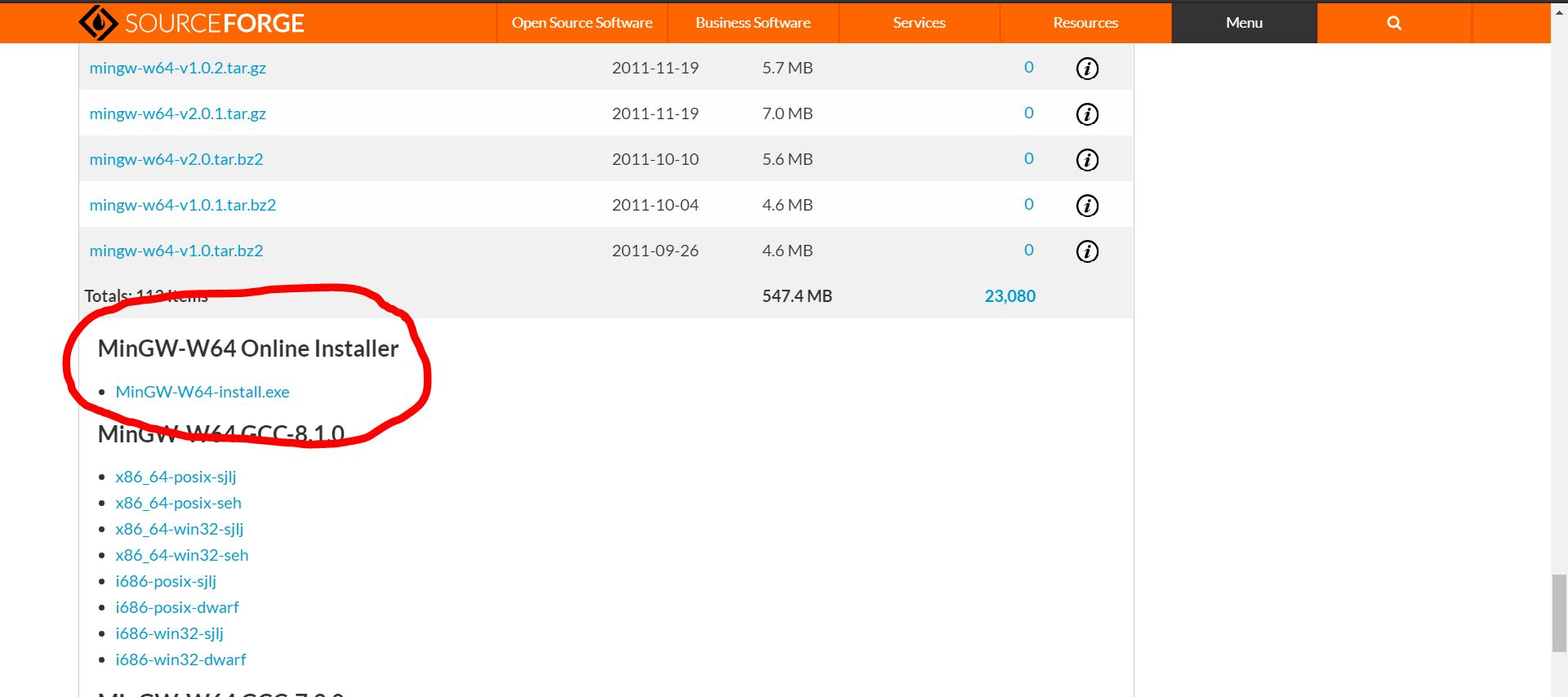Click the SOURCEFORGE wordmark text
This screenshot has width=1568, height=697.
(x=214, y=23)
